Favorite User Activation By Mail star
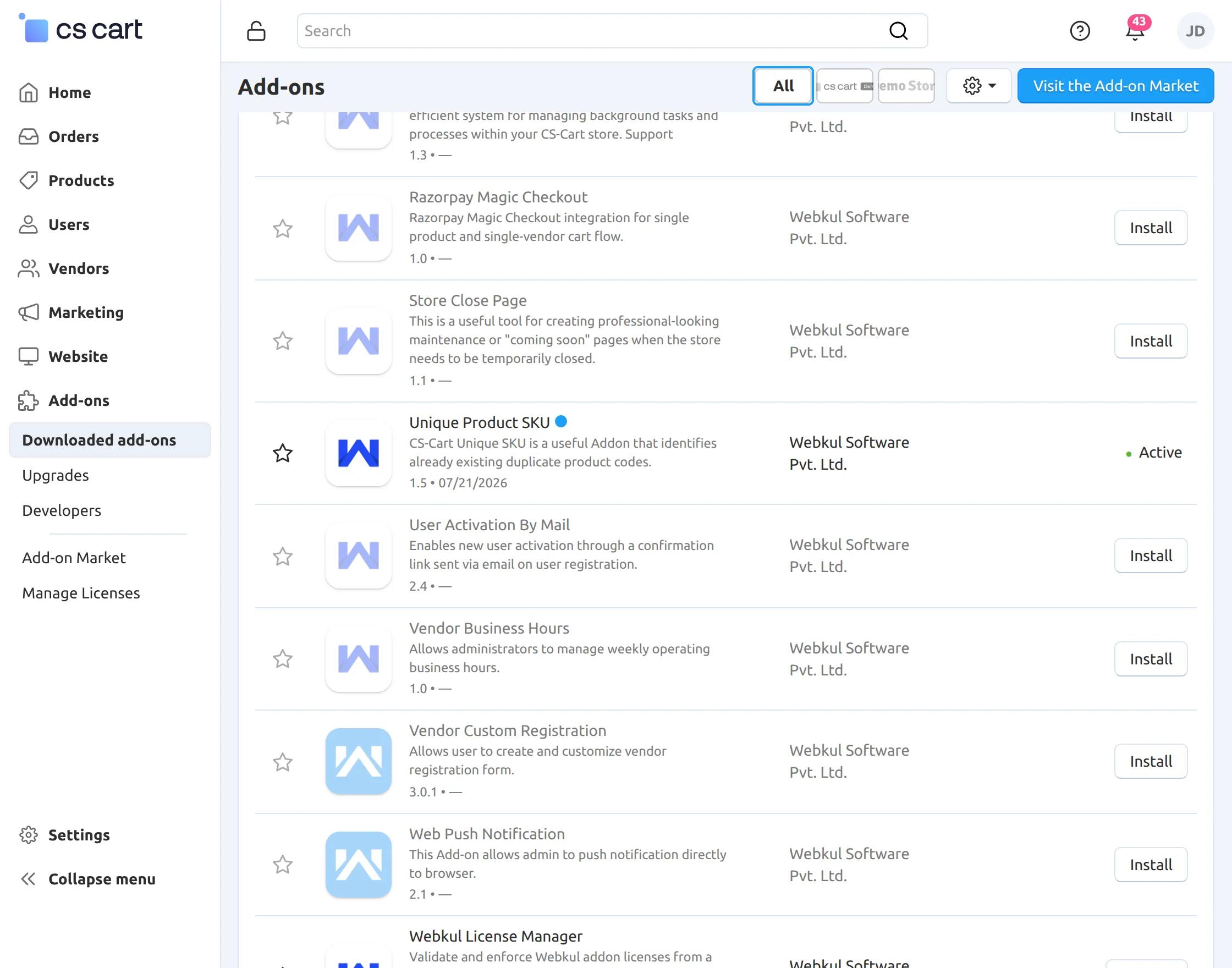1232x968 pixels. [282, 556]
